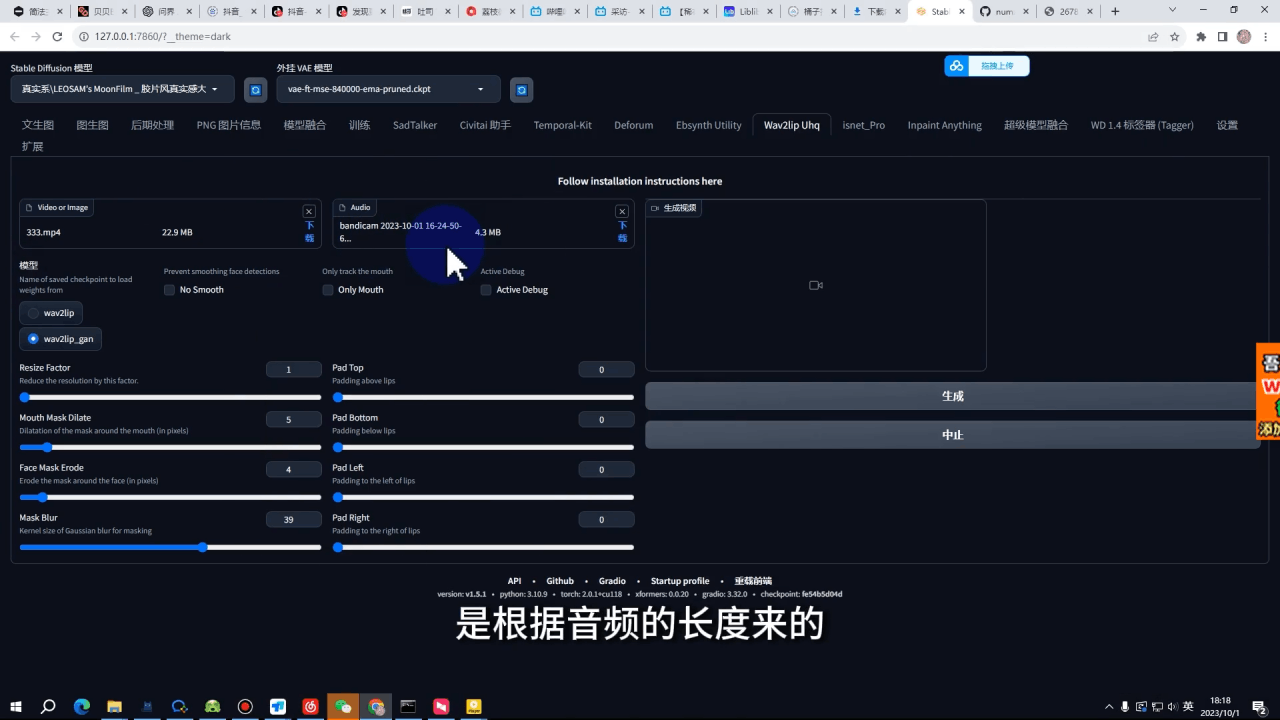The width and height of the screenshot is (1280, 720).
Task: Click the blue cloud upload button
Action: [x=986, y=66]
